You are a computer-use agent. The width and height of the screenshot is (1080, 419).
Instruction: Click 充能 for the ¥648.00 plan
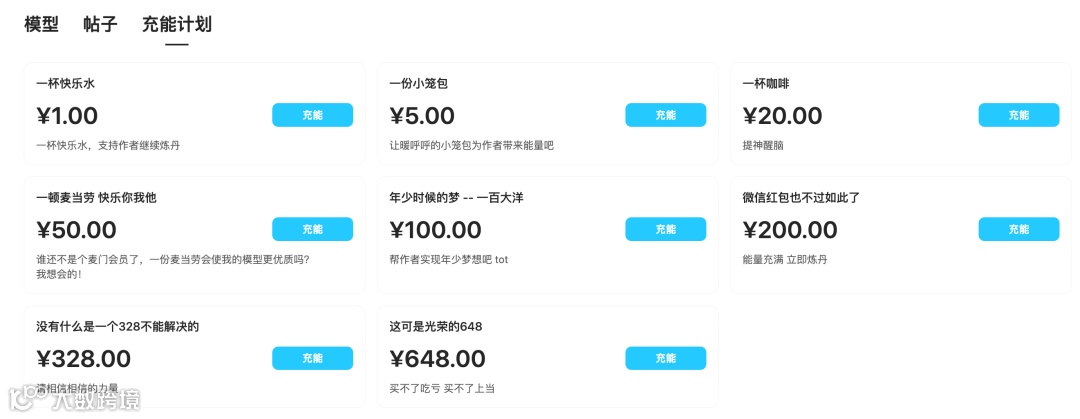coord(665,358)
